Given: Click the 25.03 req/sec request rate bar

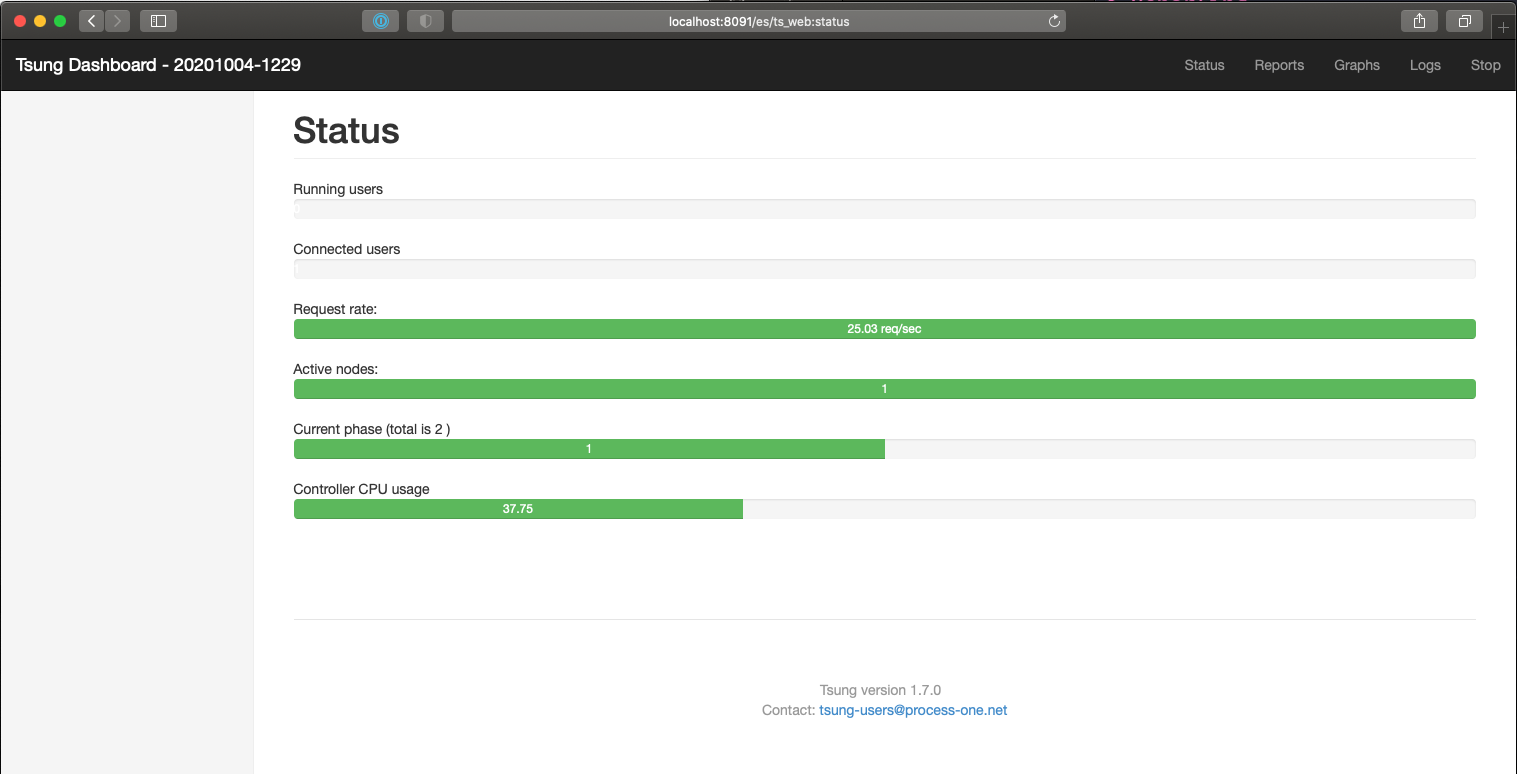Looking at the screenshot, I should click(x=884, y=329).
